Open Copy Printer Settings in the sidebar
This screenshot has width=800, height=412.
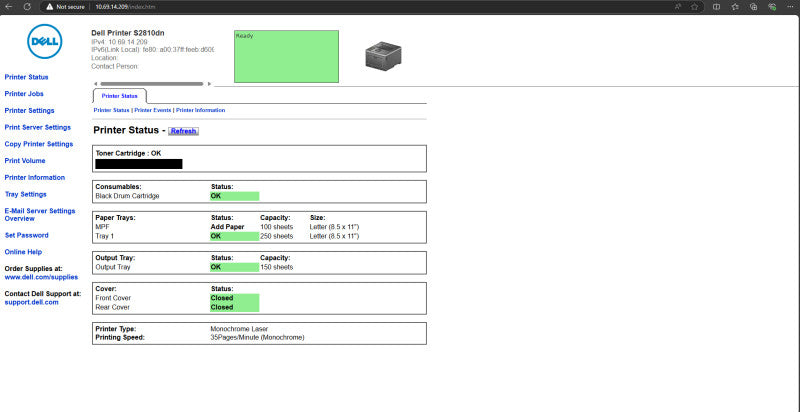pos(39,144)
